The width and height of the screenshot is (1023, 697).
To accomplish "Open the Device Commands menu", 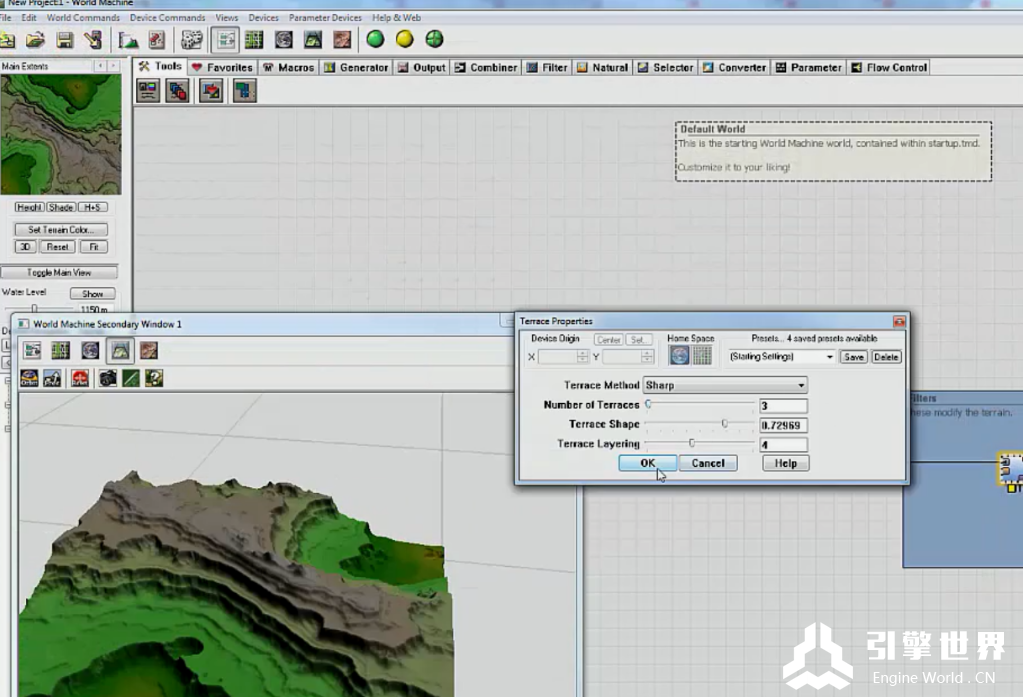I will tap(167, 18).
